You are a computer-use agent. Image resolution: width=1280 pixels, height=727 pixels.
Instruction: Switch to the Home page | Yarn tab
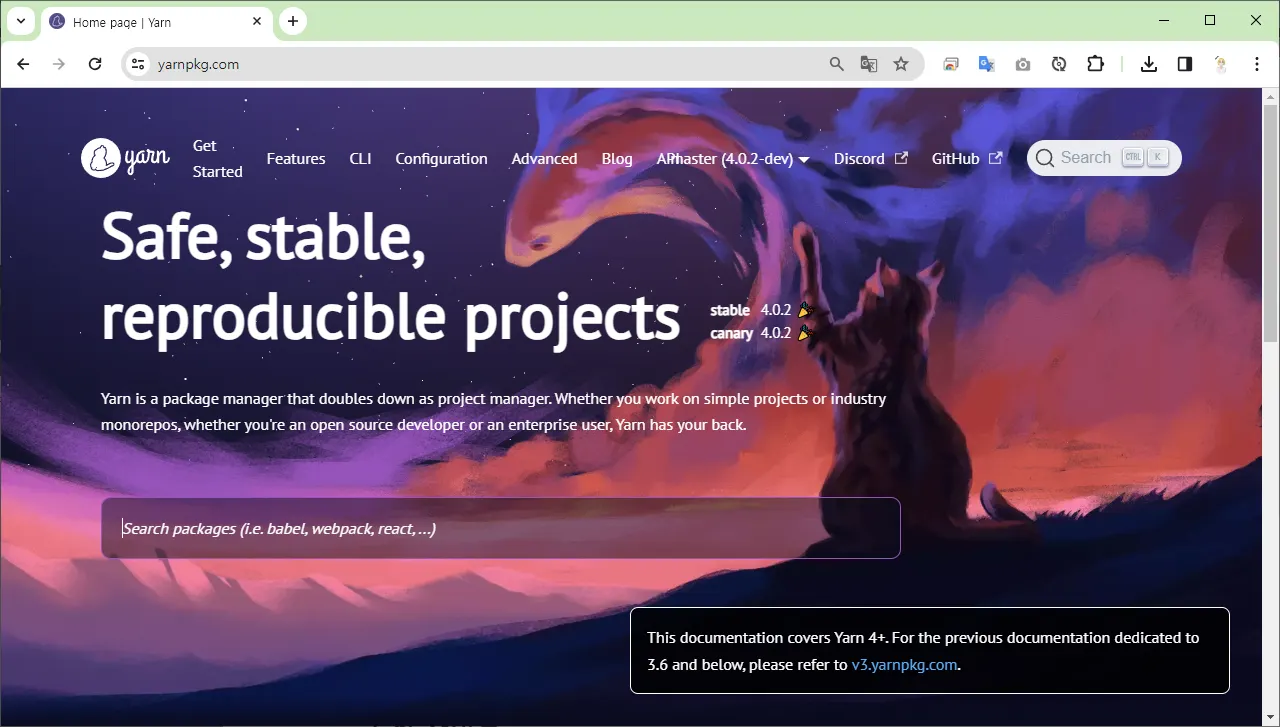point(155,21)
